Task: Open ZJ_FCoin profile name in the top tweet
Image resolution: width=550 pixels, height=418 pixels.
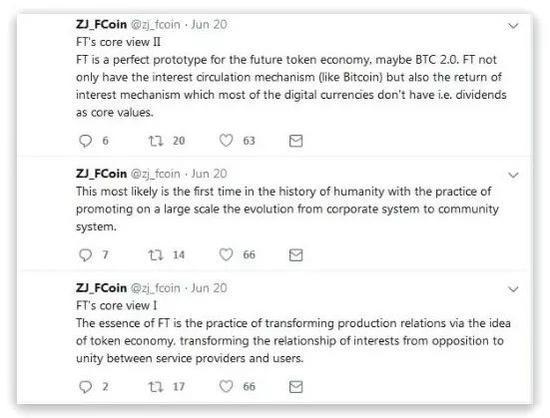Action: tap(101, 24)
